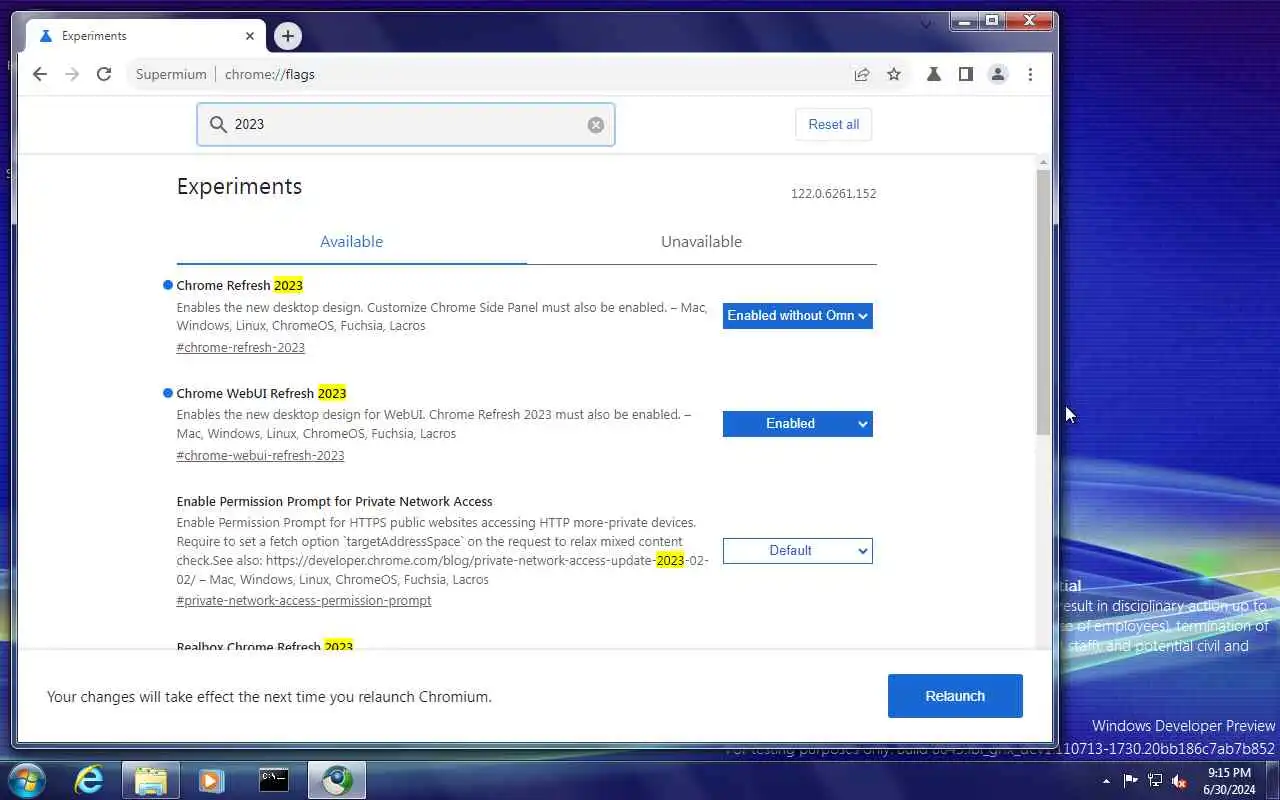Reload the chrome://flags page
The image size is (1280, 800).
coord(104,74)
